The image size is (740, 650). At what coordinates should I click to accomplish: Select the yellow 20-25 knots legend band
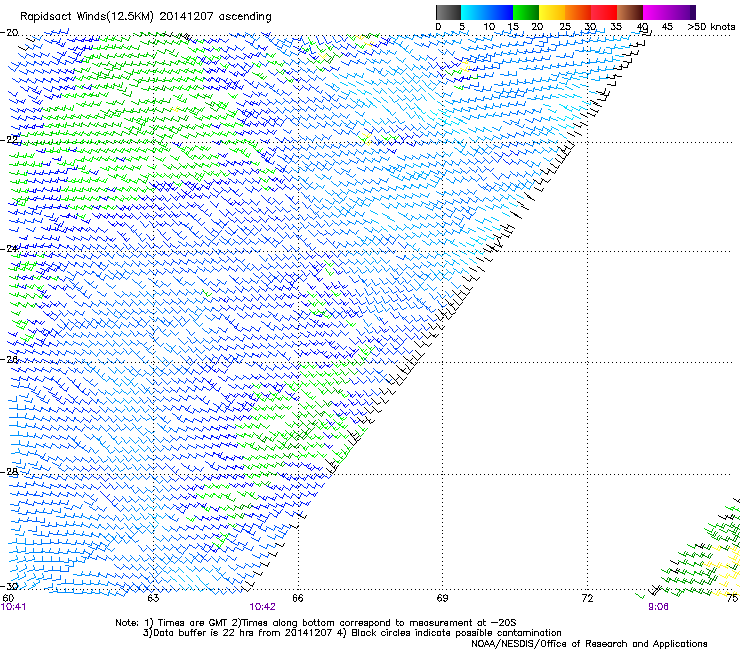(x=552, y=12)
